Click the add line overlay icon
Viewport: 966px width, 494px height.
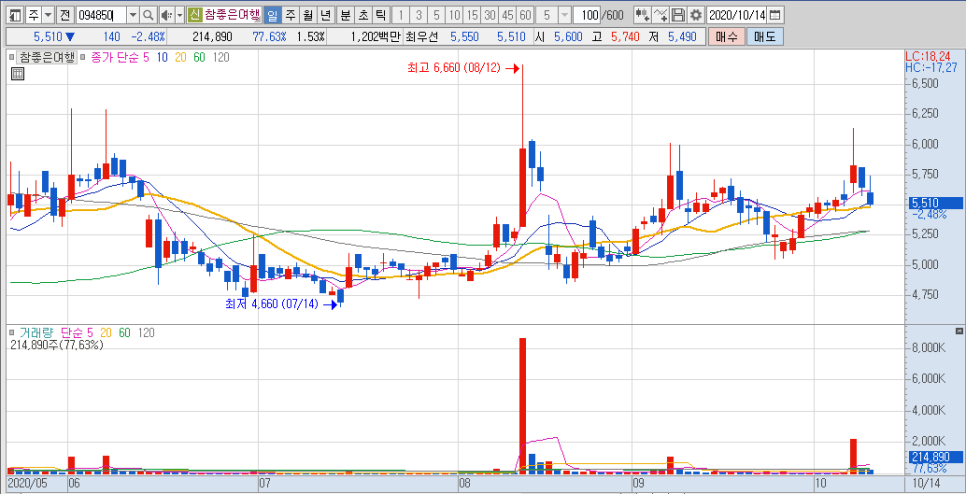click(x=660, y=15)
